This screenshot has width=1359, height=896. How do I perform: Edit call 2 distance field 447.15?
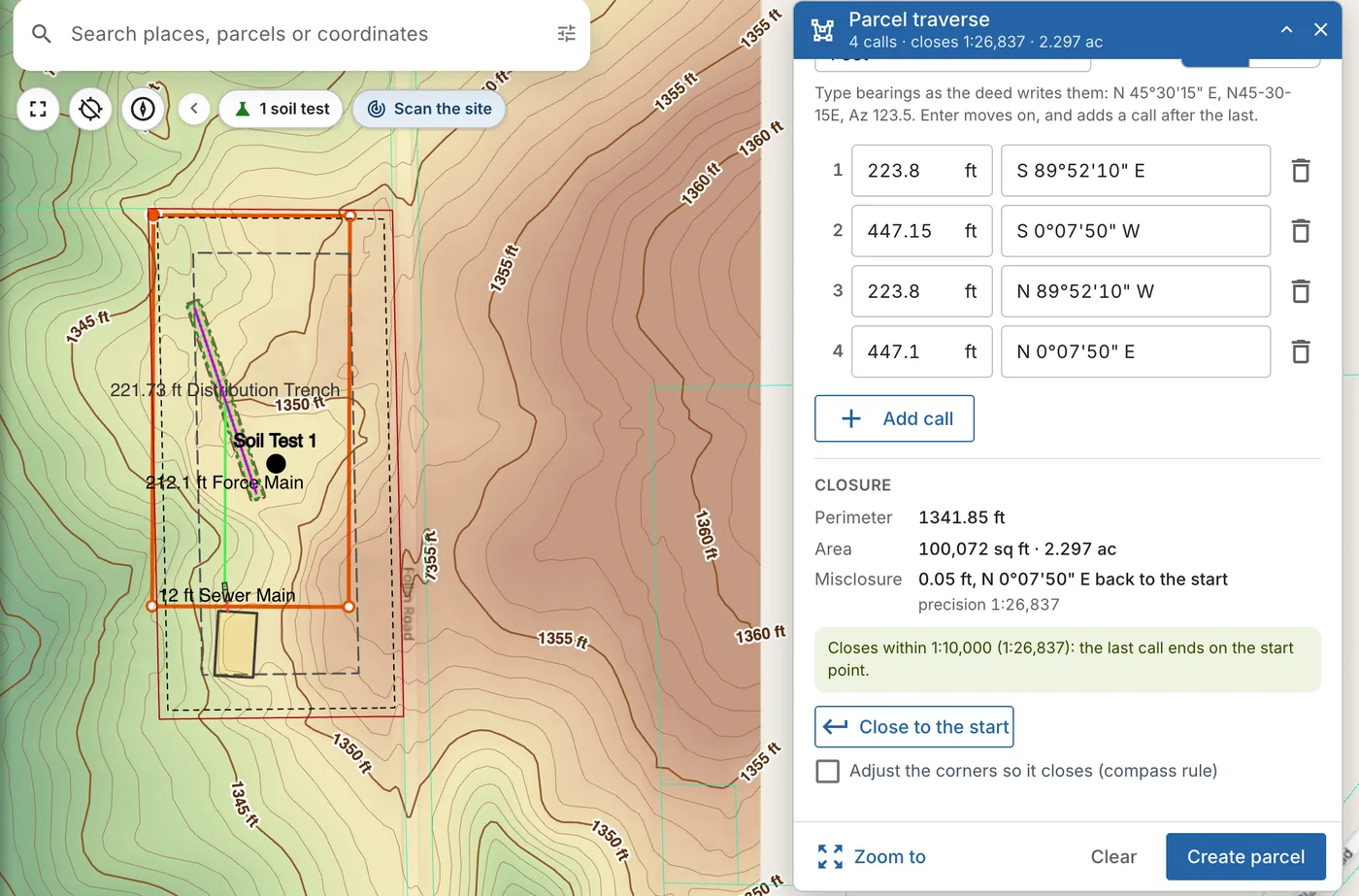[921, 231]
